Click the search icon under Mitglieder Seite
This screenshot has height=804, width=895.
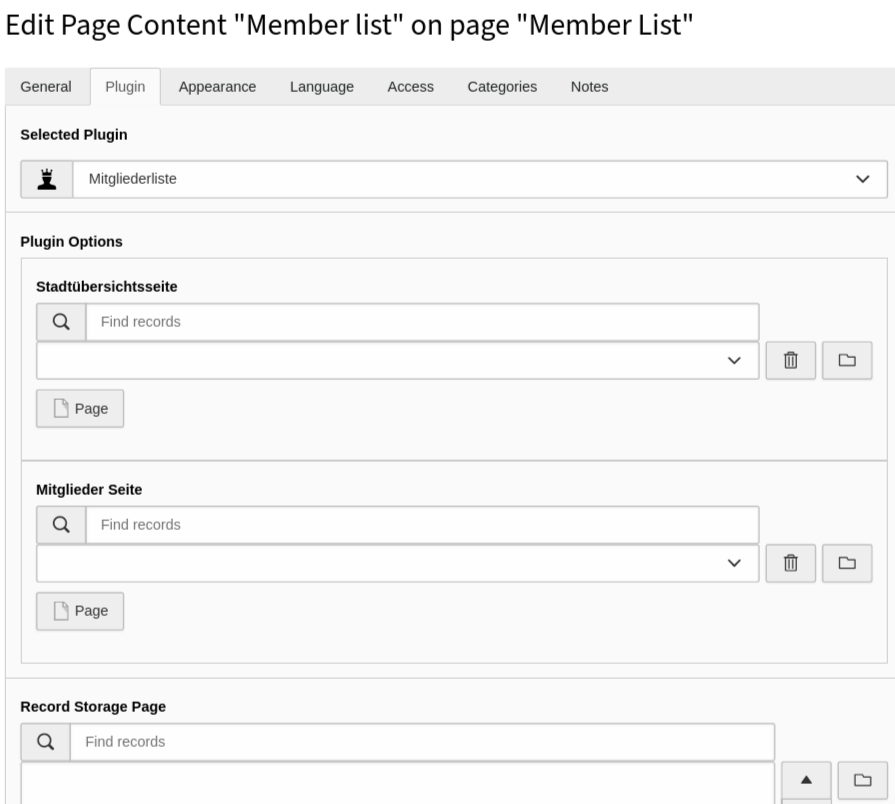61,525
